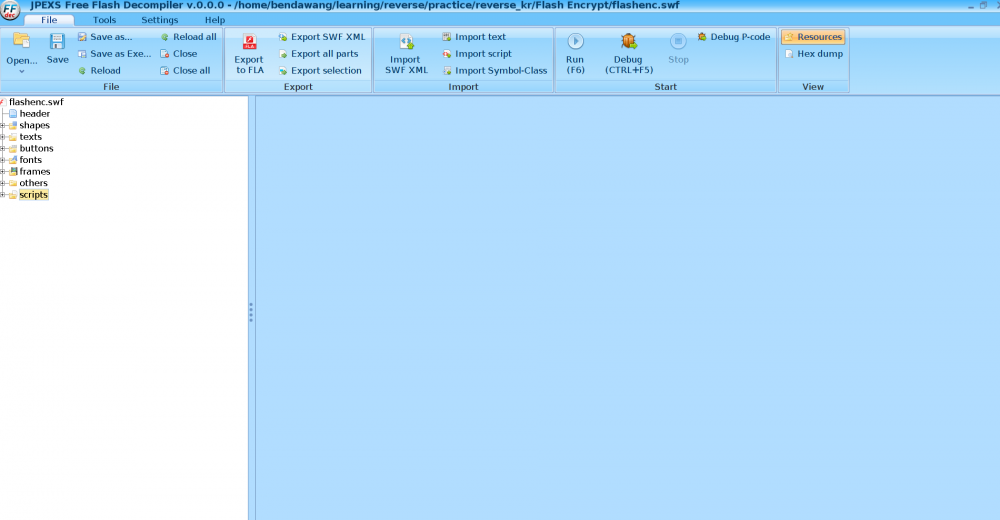Click Close all in File group
Image resolution: width=1000 pixels, height=520 pixels.
(185, 71)
